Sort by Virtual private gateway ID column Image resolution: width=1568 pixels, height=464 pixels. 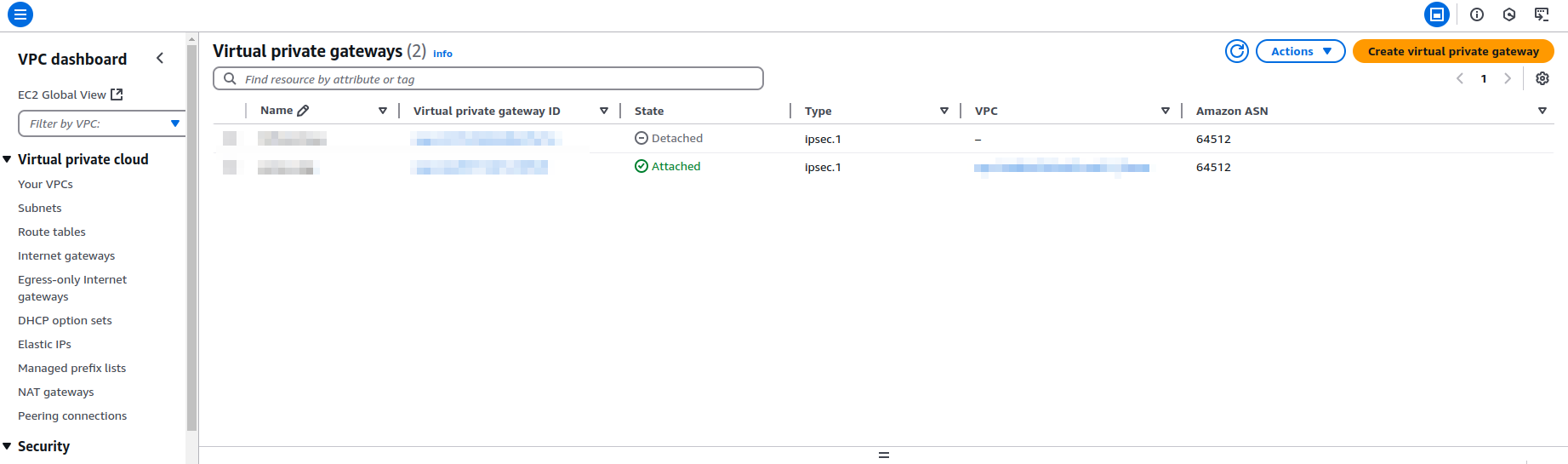[604, 111]
